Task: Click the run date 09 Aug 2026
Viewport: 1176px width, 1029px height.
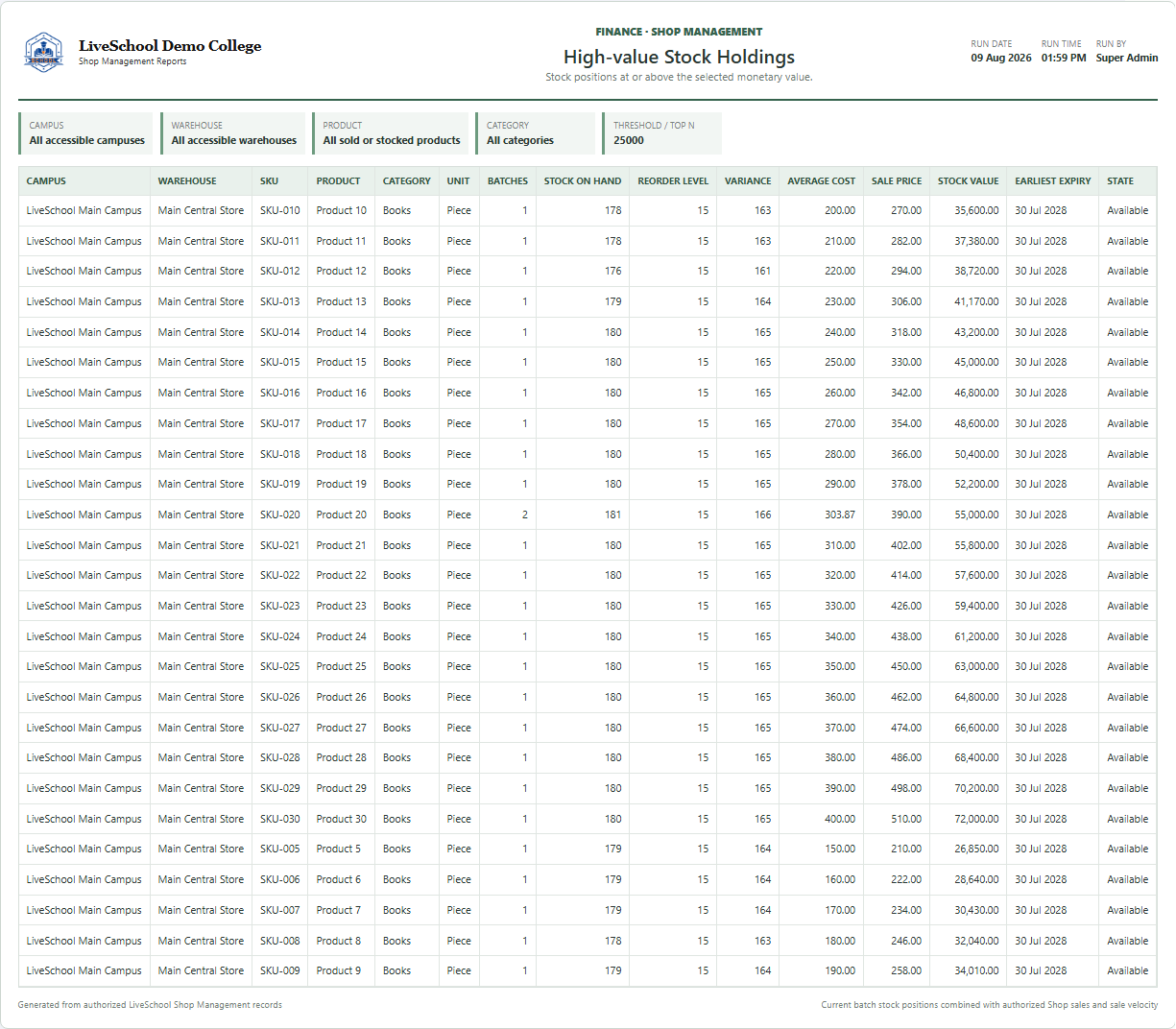Action: click(x=1001, y=58)
